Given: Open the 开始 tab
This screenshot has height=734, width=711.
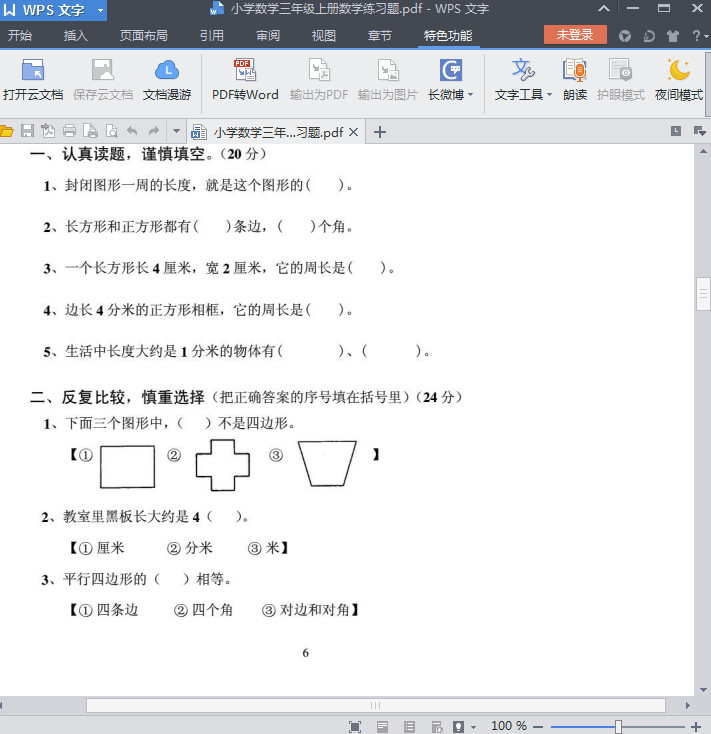Looking at the screenshot, I should coord(20,36).
